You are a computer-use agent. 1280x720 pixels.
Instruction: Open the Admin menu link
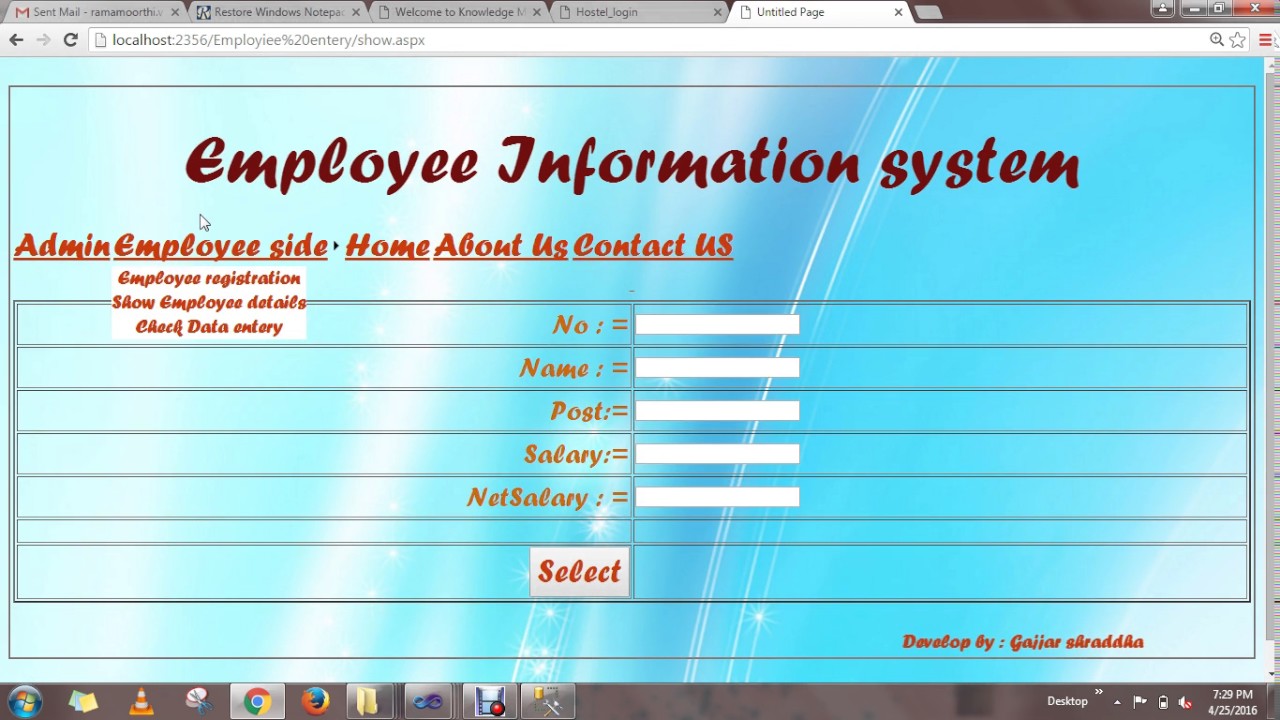(x=62, y=246)
